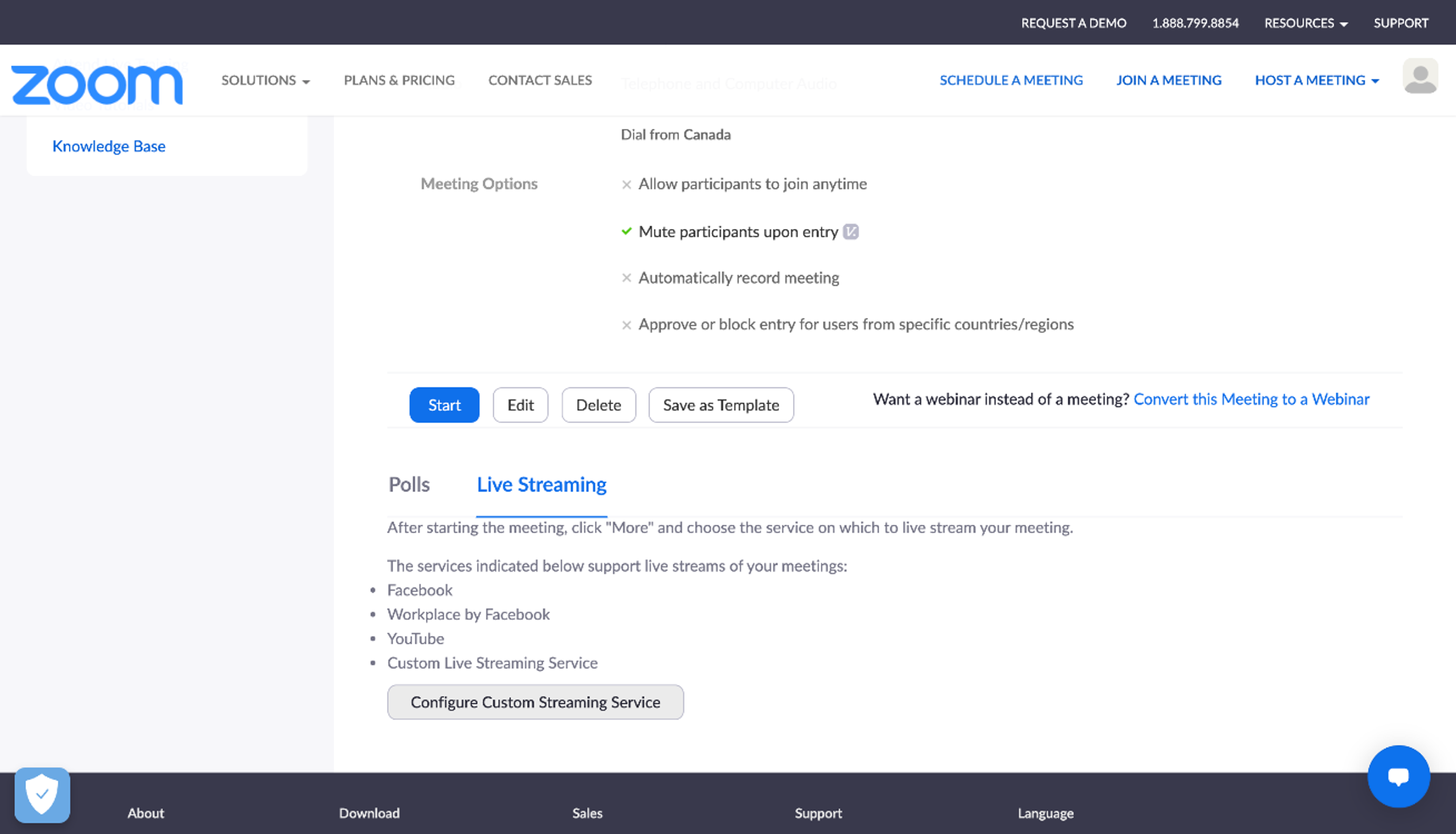Screen dimensions: 1456x834
Task: Switch to the Polls tab
Action: (x=409, y=484)
